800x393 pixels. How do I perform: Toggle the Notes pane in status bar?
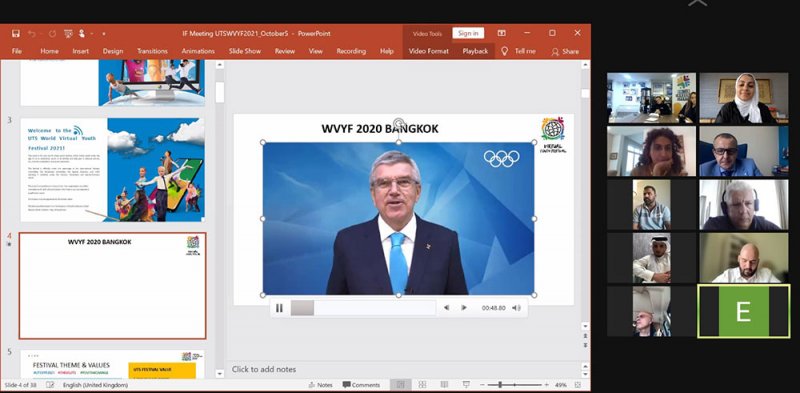[320, 385]
